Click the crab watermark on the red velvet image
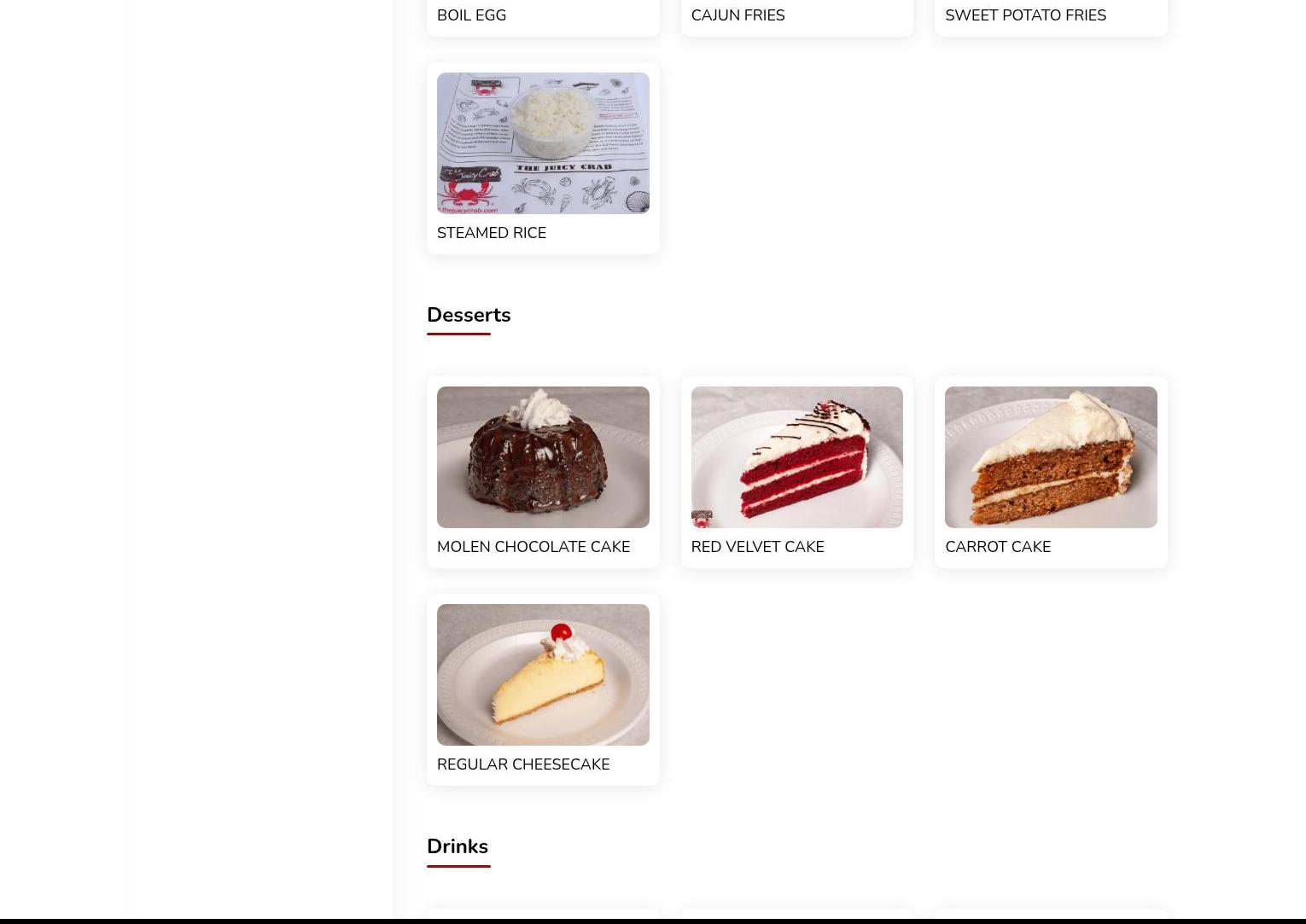Screen dimensions: 1306x924 702,519
